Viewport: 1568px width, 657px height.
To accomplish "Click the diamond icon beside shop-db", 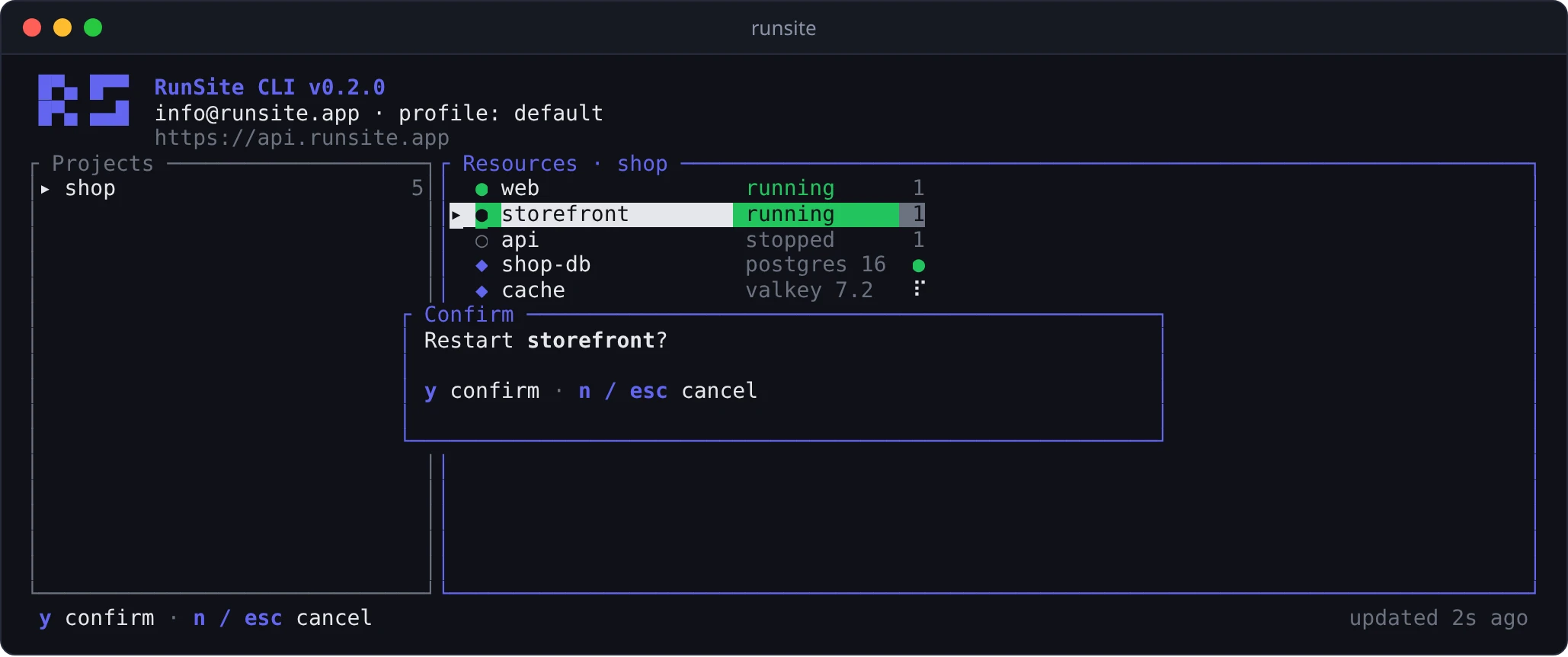I will point(482,266).
